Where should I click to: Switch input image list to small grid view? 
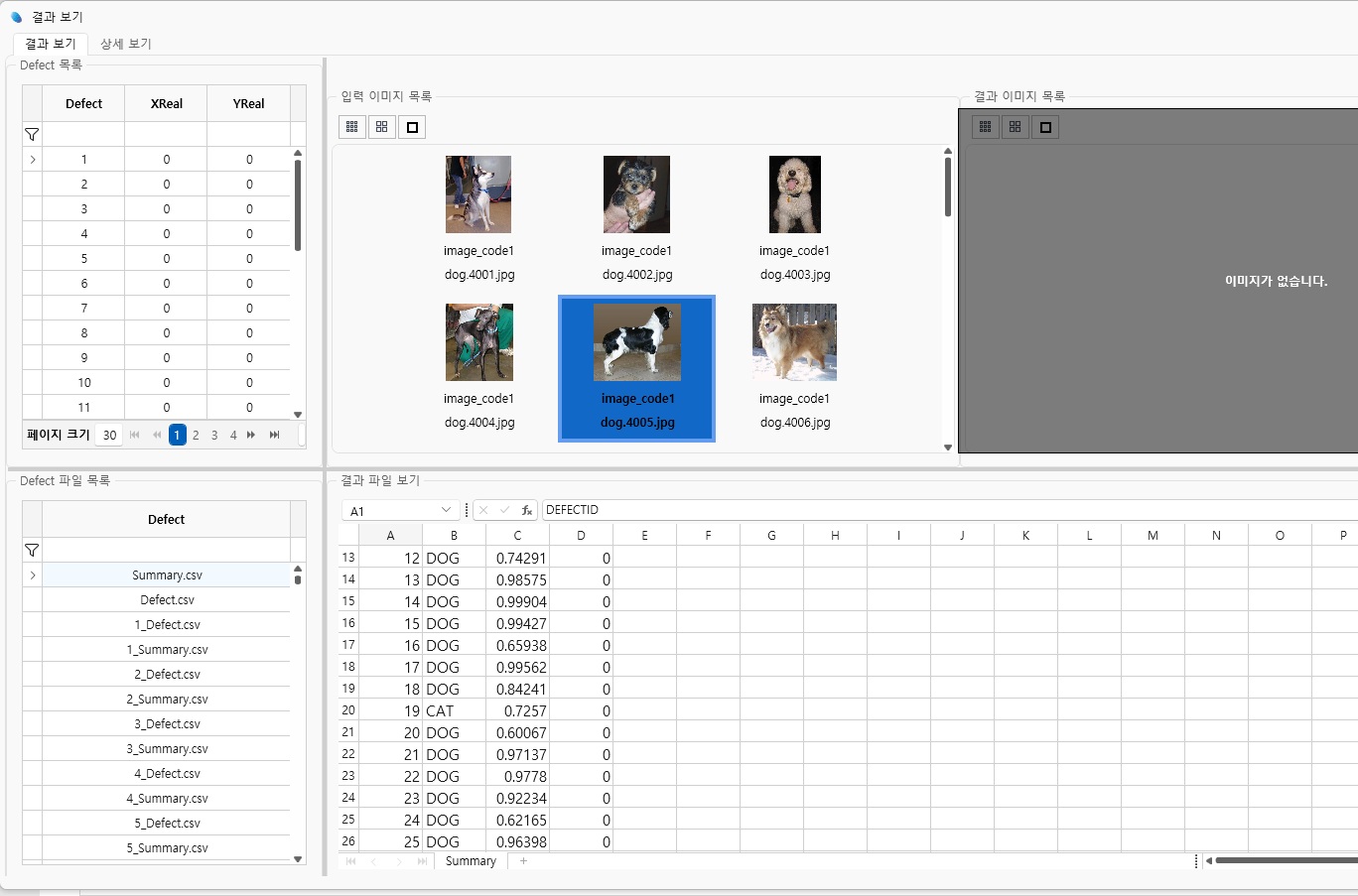coord(352,127)
